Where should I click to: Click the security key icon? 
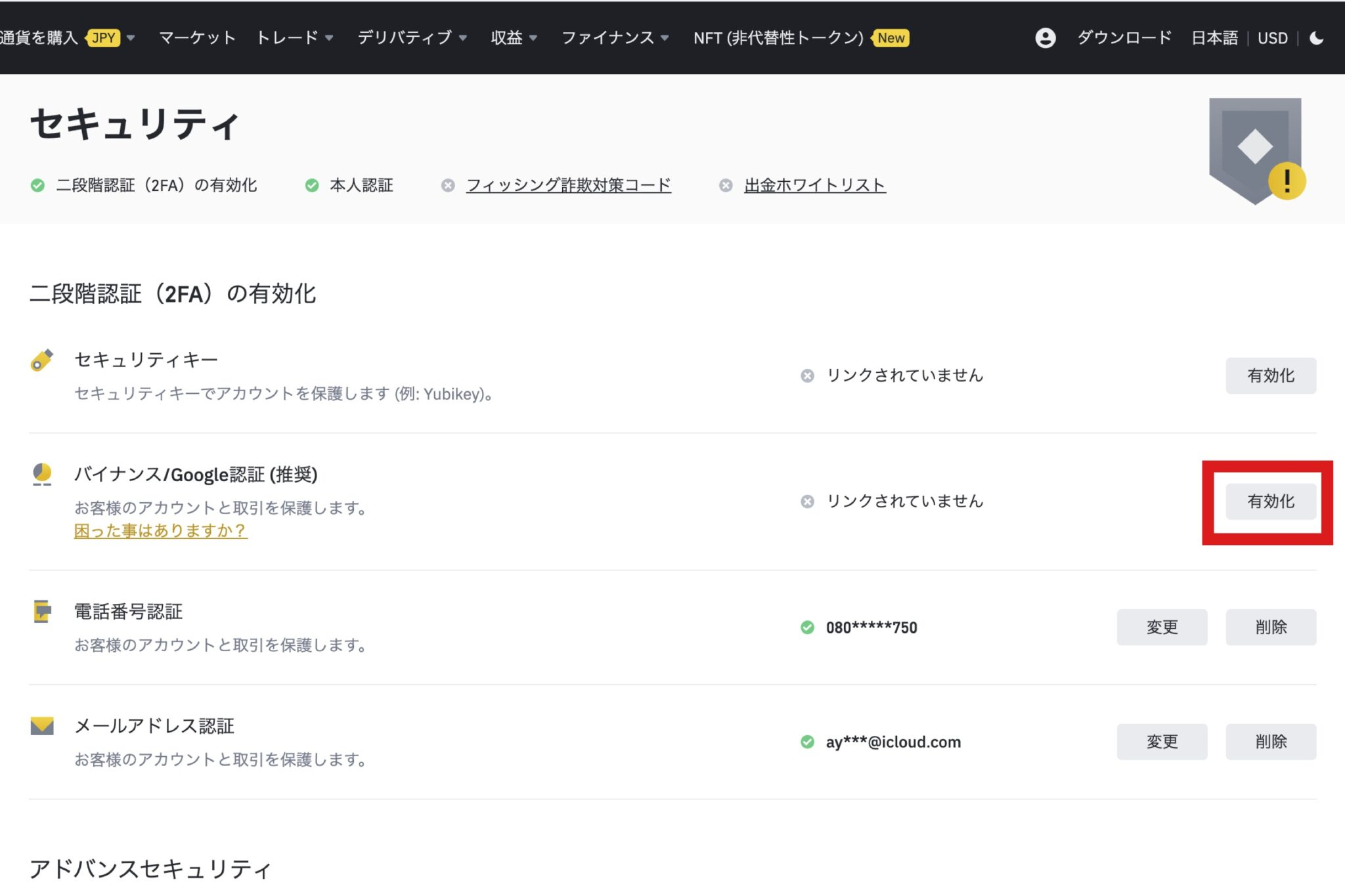(x=42, y=360)
